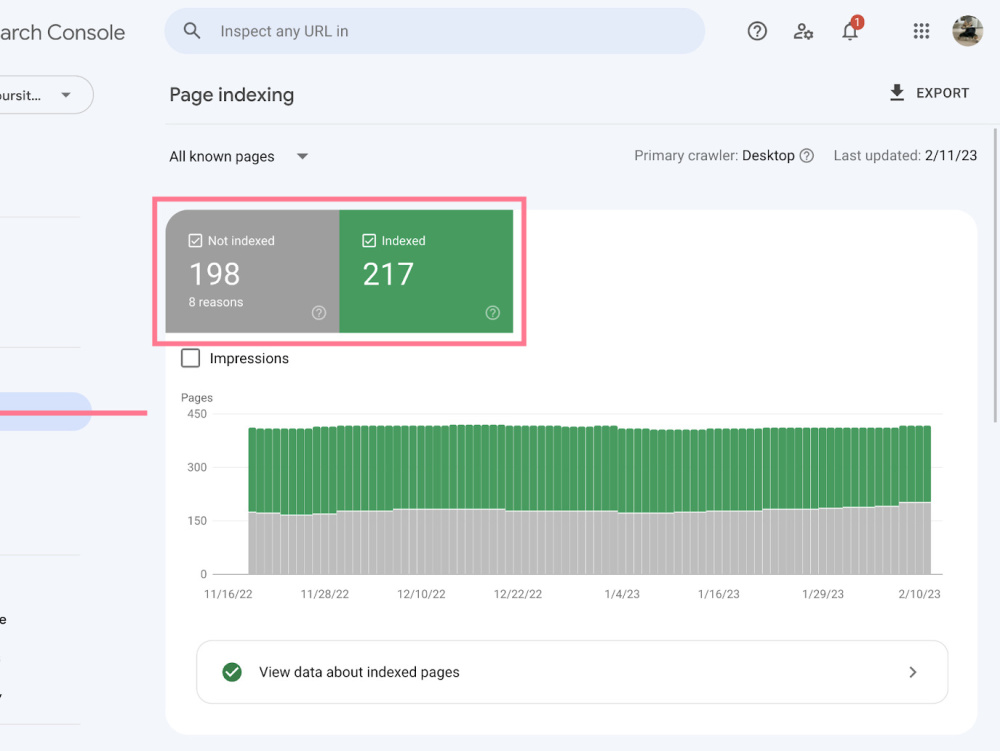The width and height of the screenshot is (1000, 751).
Task: Click the profile avatar picture
Action: coord(967,31)
